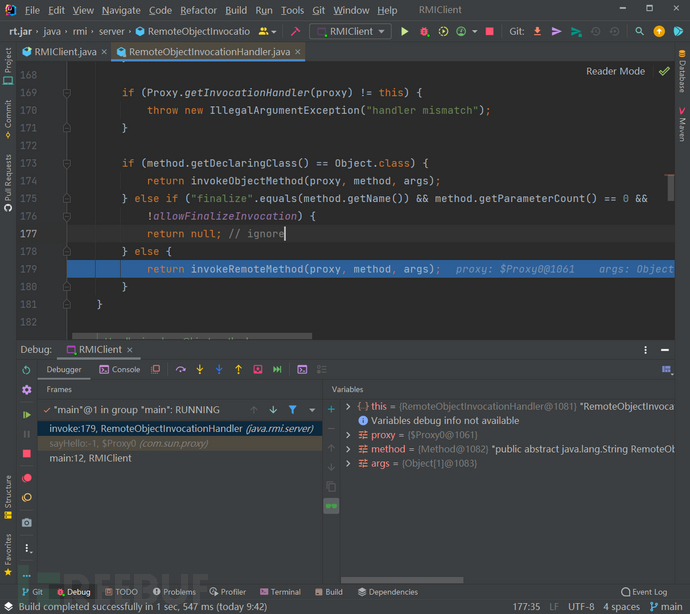The height and width of the screenshot is (614, 690).
Task: Open Profiler tool window button
Action: point(228,592)
